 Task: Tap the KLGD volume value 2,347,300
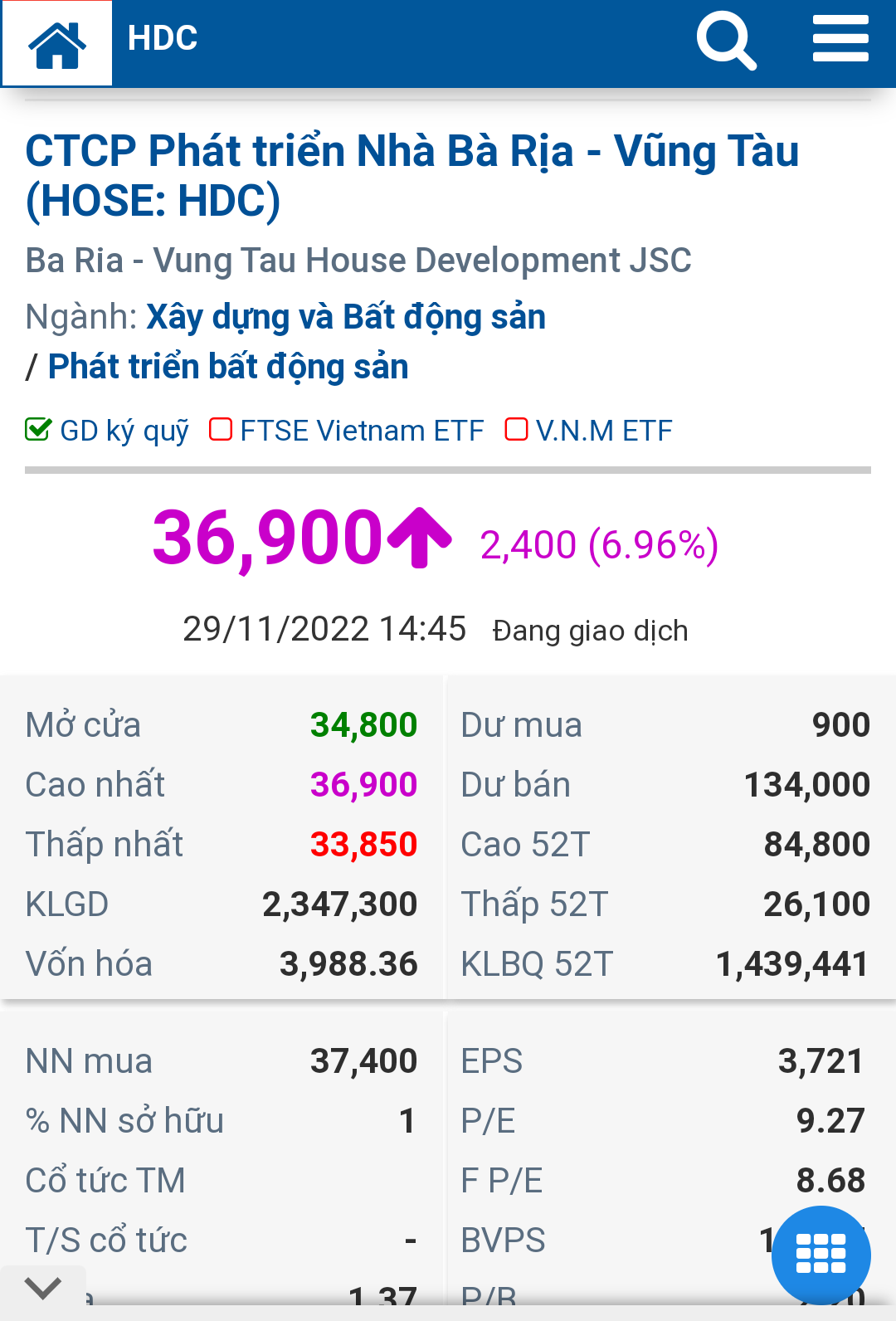pyautogui.click(x=339, y=904)
